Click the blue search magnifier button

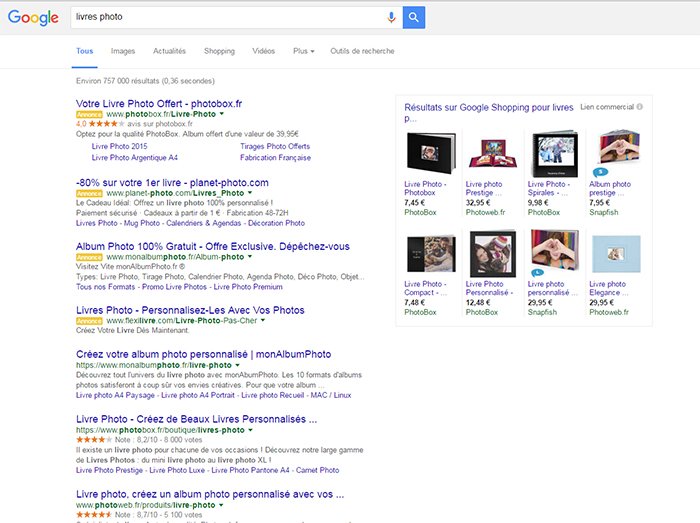coord(414,17)
